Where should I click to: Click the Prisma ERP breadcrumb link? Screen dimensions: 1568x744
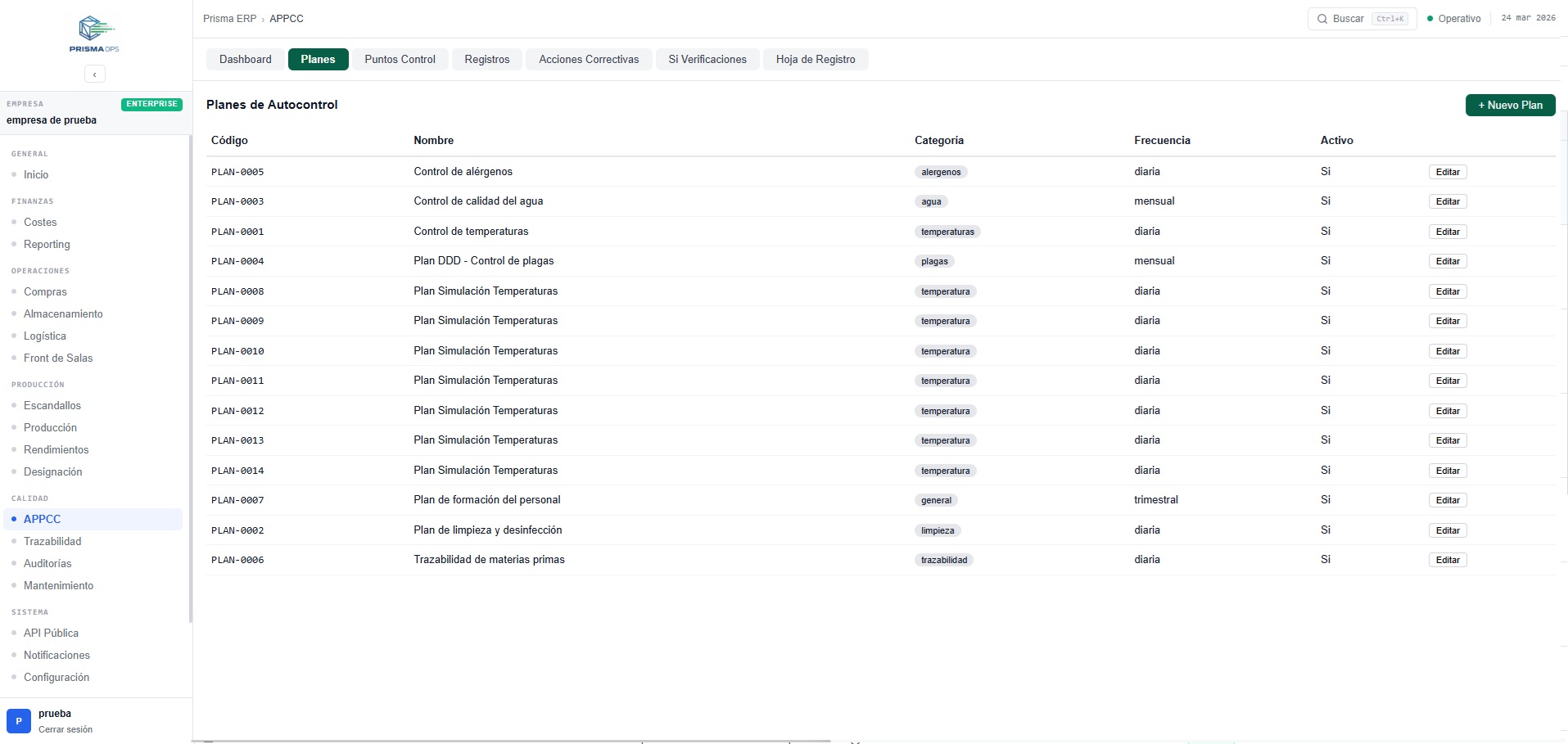(229, 19)
